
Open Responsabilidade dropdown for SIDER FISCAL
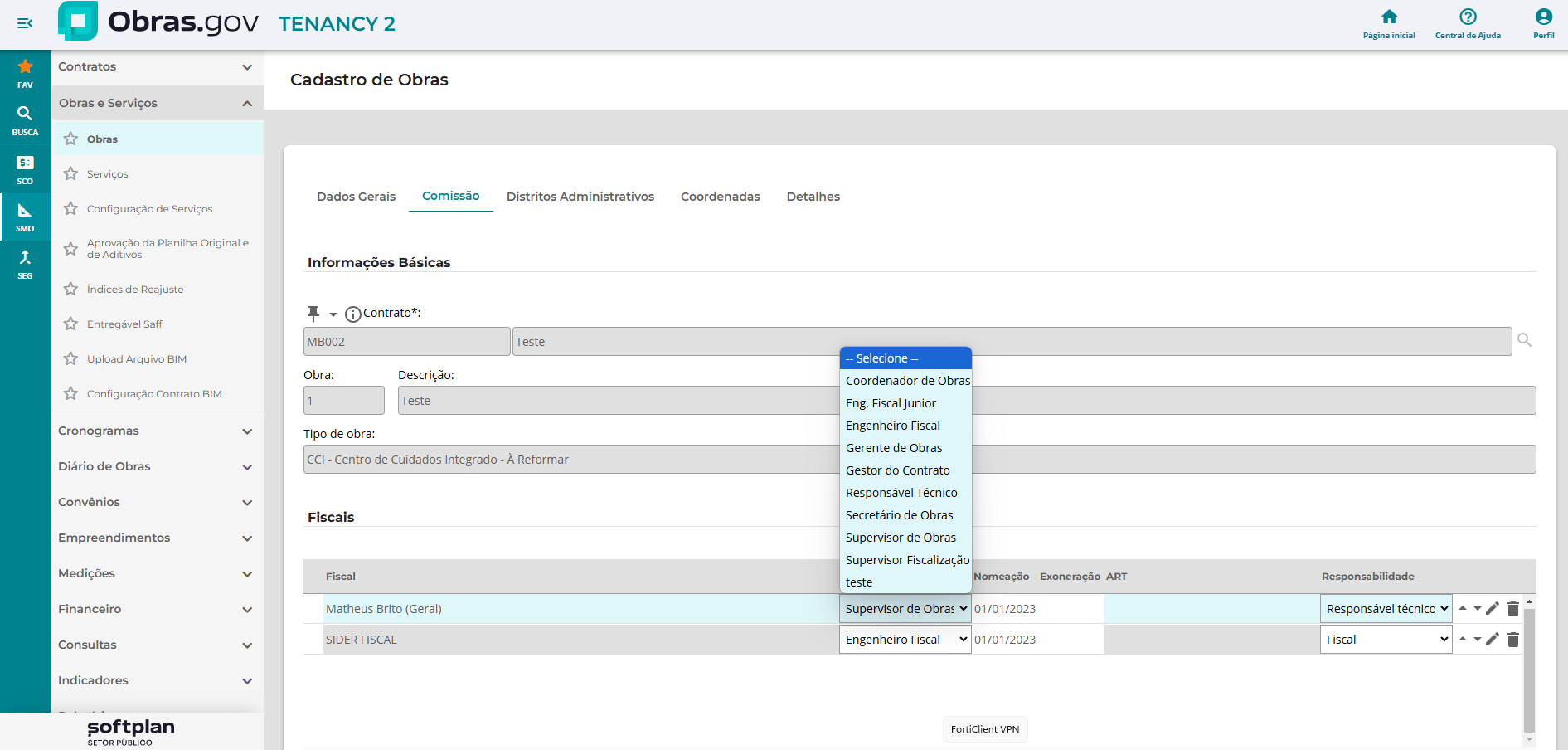(1386, 640)
